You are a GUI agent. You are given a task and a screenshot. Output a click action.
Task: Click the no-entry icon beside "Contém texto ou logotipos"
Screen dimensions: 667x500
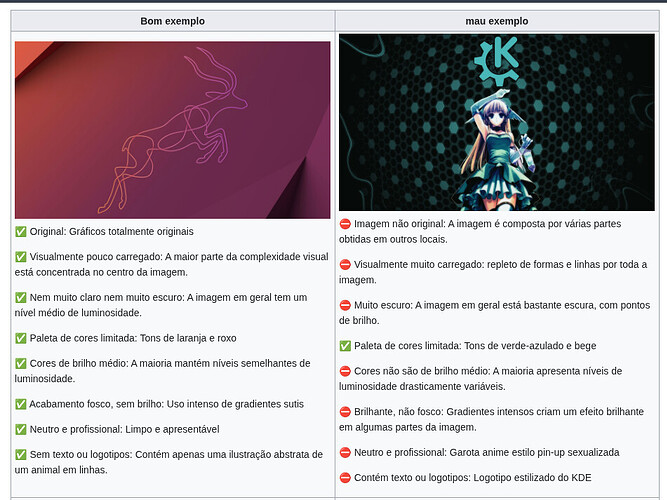click(x=345, y=478)
